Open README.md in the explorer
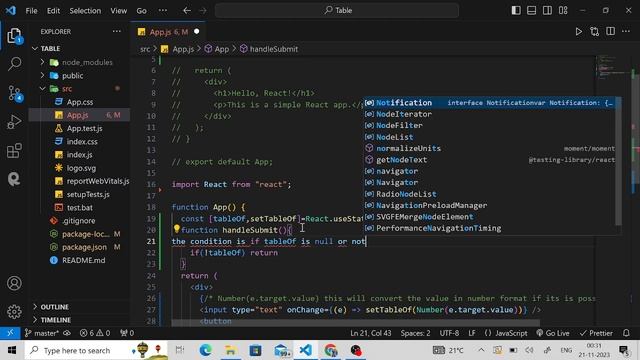The width and height of the screenshot is (640, 360). 83,260
